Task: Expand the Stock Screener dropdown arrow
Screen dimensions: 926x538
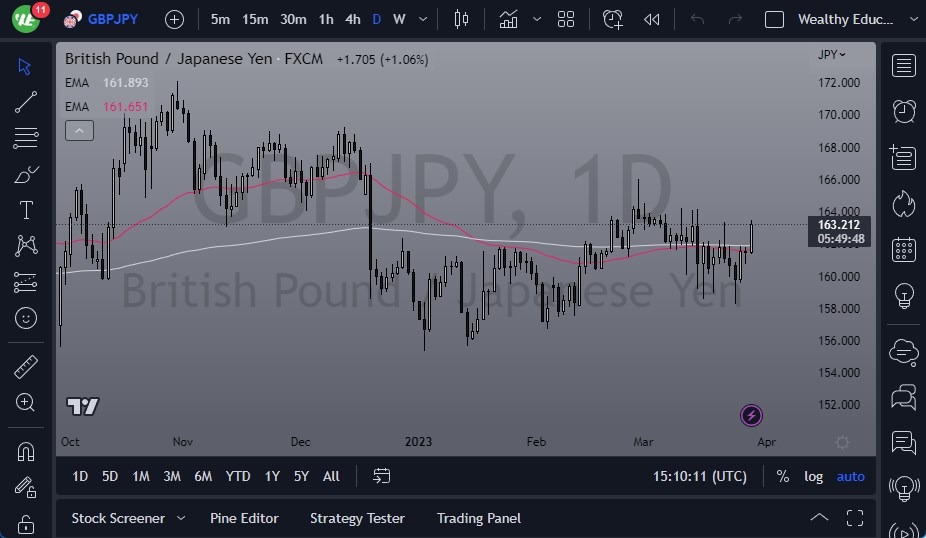Action: 181,518
